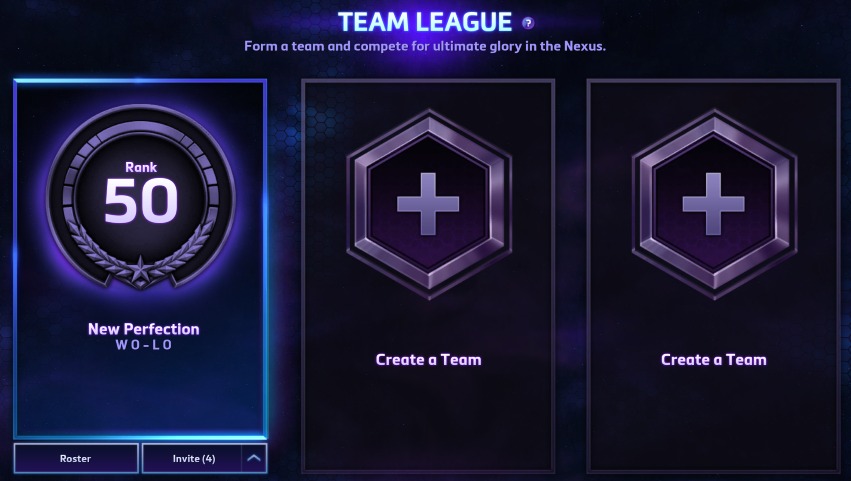
Task: Click the plus sign in the middle team slot
Action: pyautogui.click(x=428, y=204)
